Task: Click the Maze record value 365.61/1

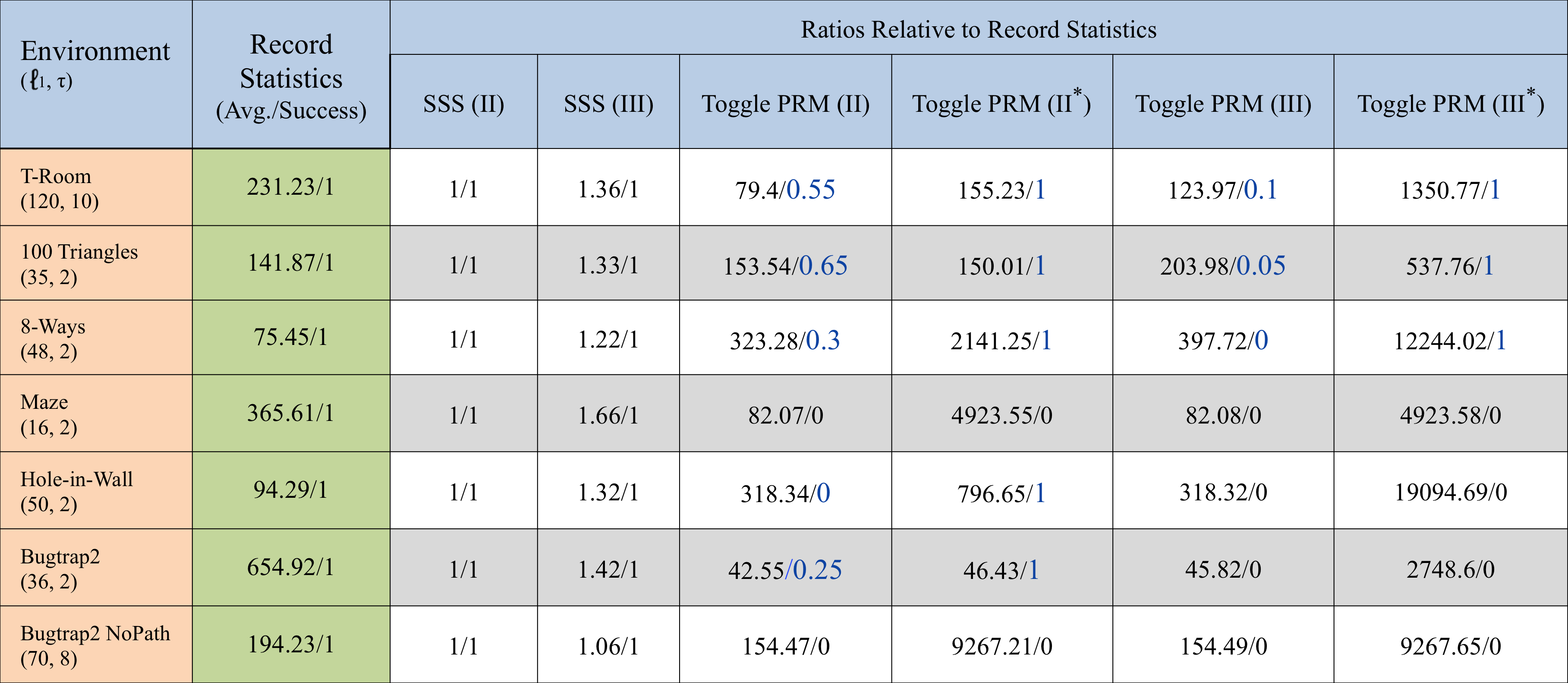Action: 291,413
